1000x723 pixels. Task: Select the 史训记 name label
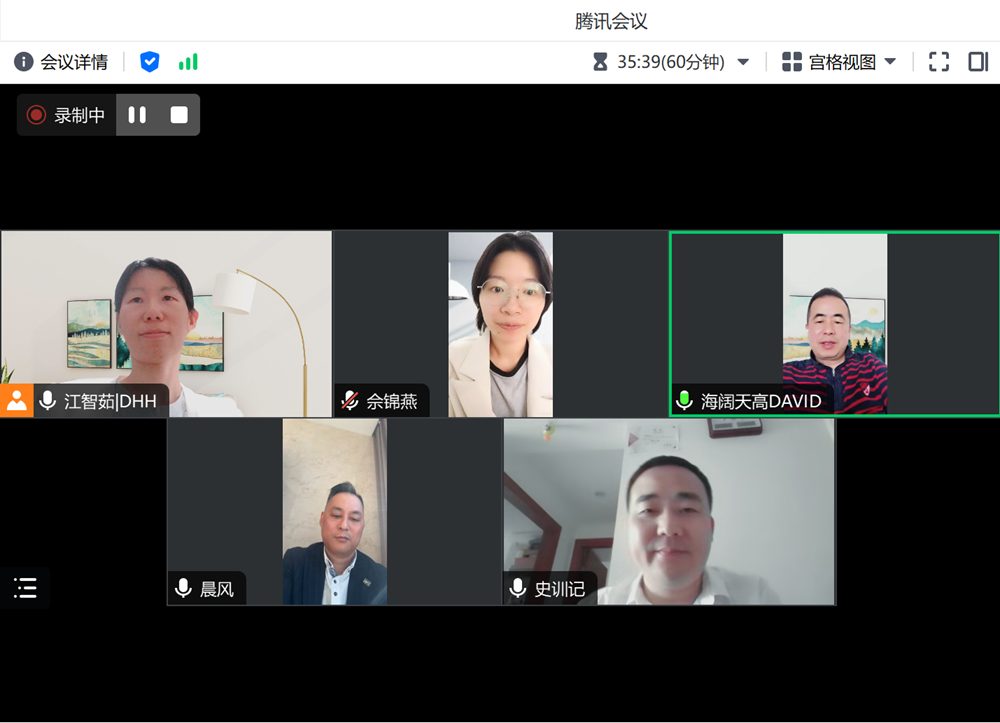[559, 588]
